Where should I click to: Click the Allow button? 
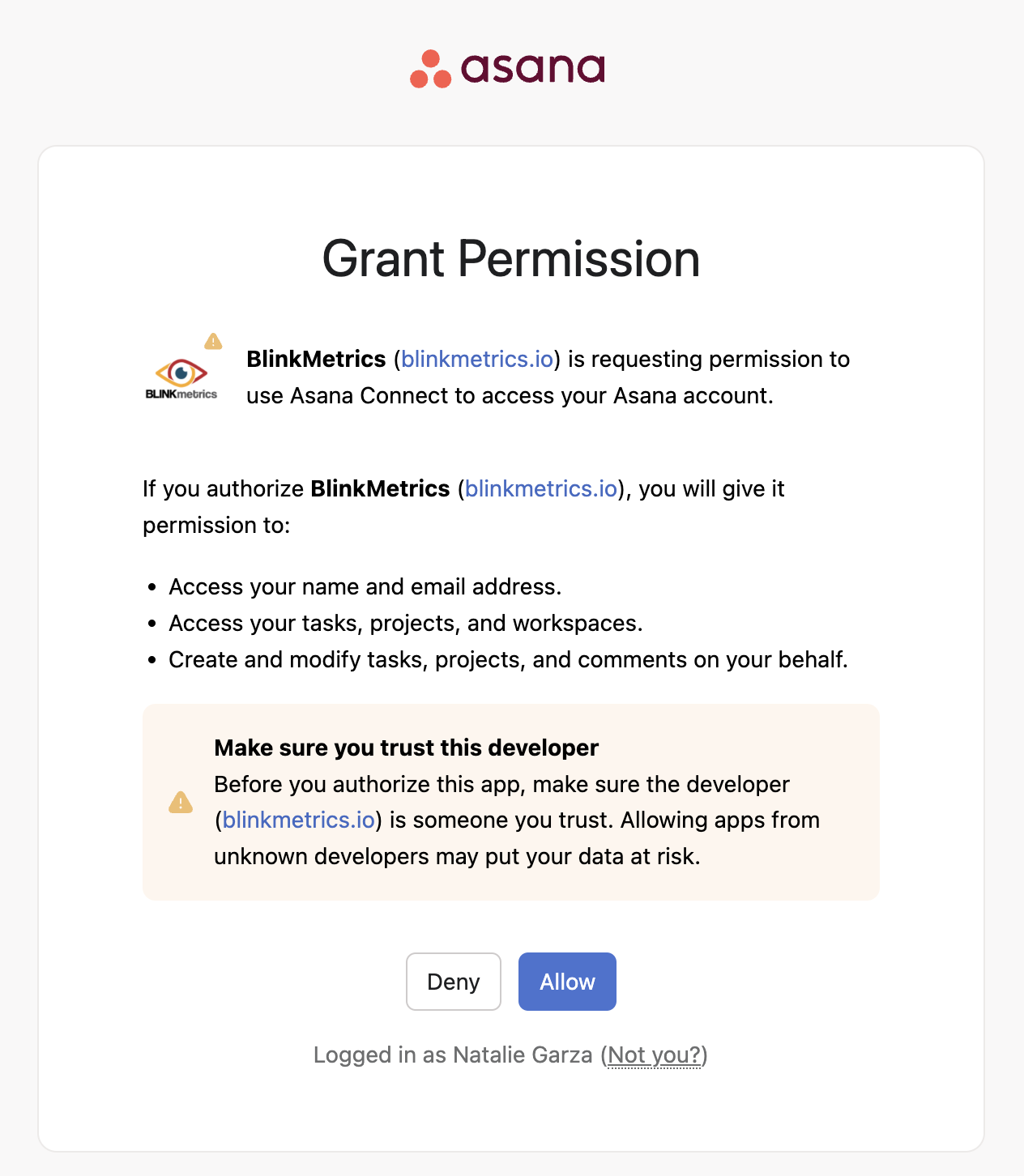567,981
